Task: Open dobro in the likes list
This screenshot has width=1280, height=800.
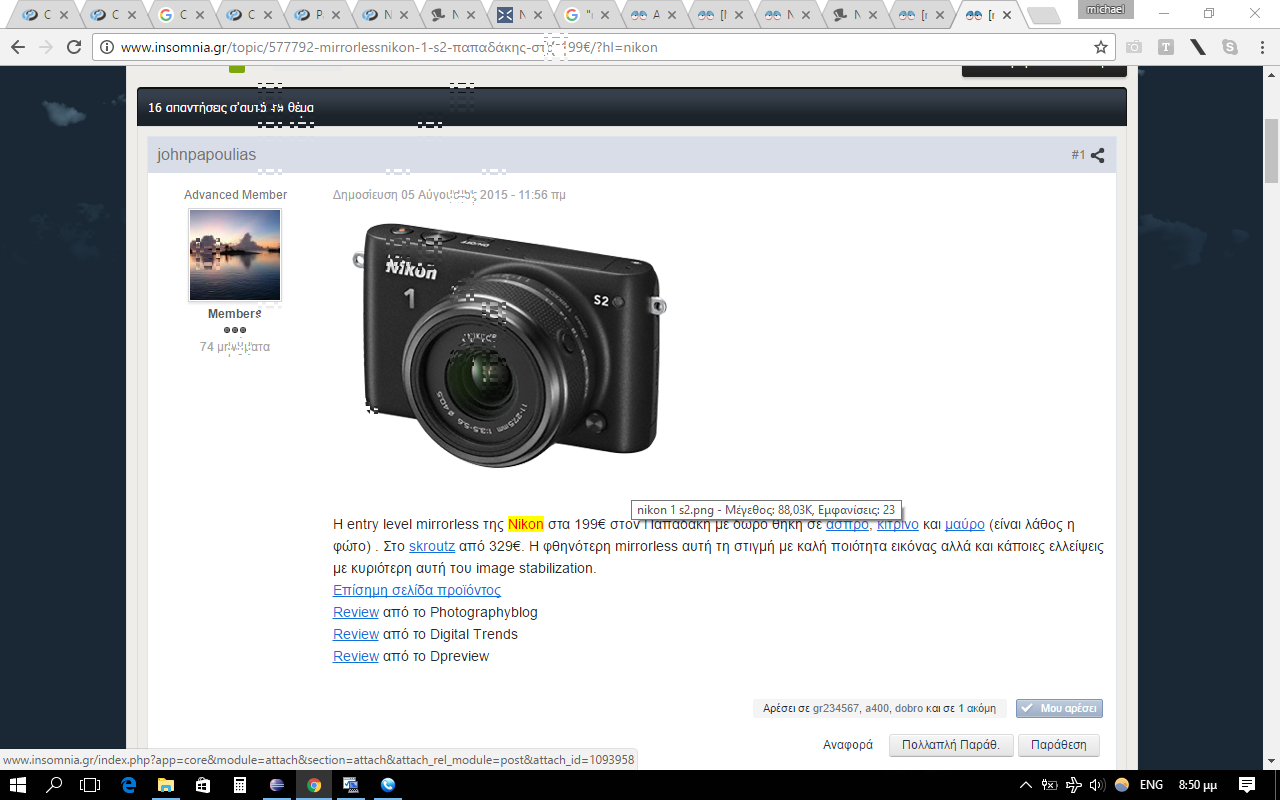Action: click(x=909, y=708)
